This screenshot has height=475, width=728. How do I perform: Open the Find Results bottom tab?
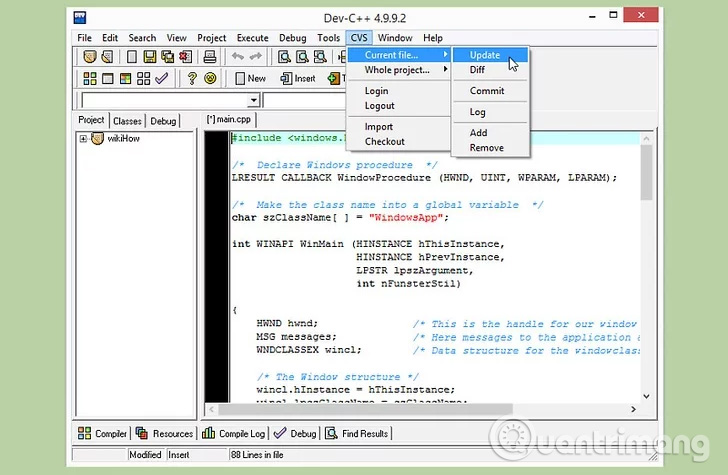pos(357,434)
